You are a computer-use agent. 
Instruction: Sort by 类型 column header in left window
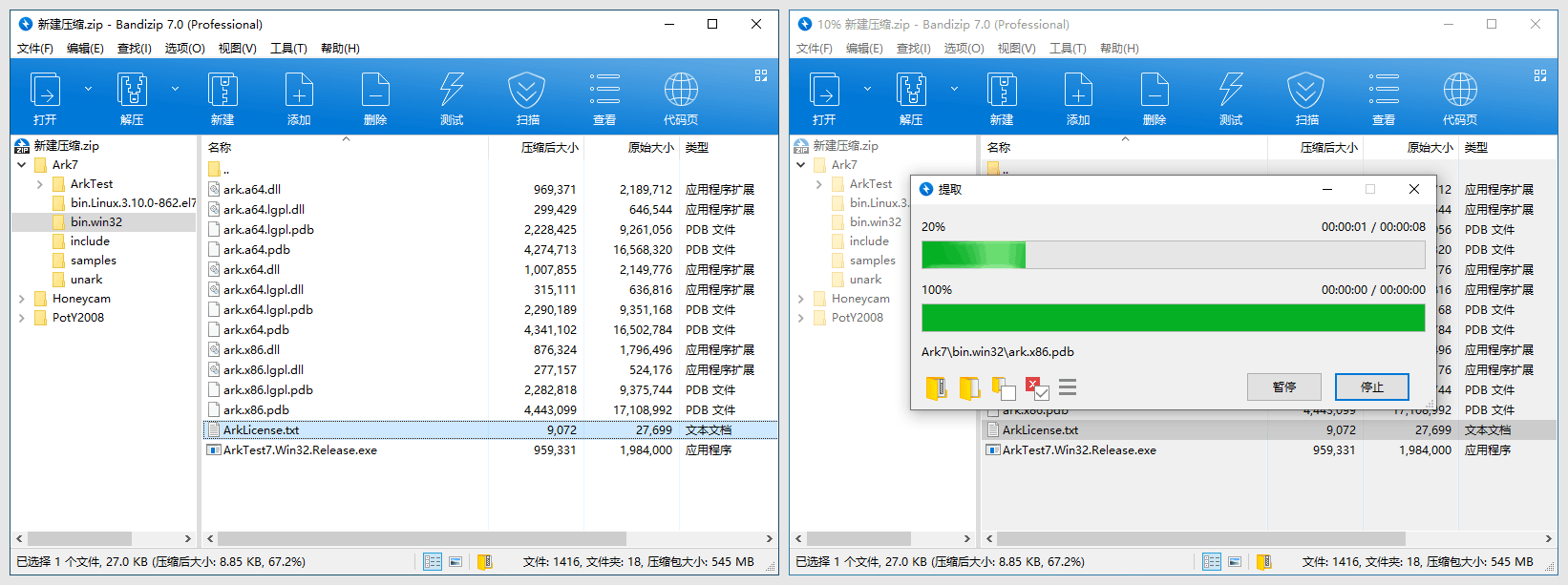pos(729,148)
